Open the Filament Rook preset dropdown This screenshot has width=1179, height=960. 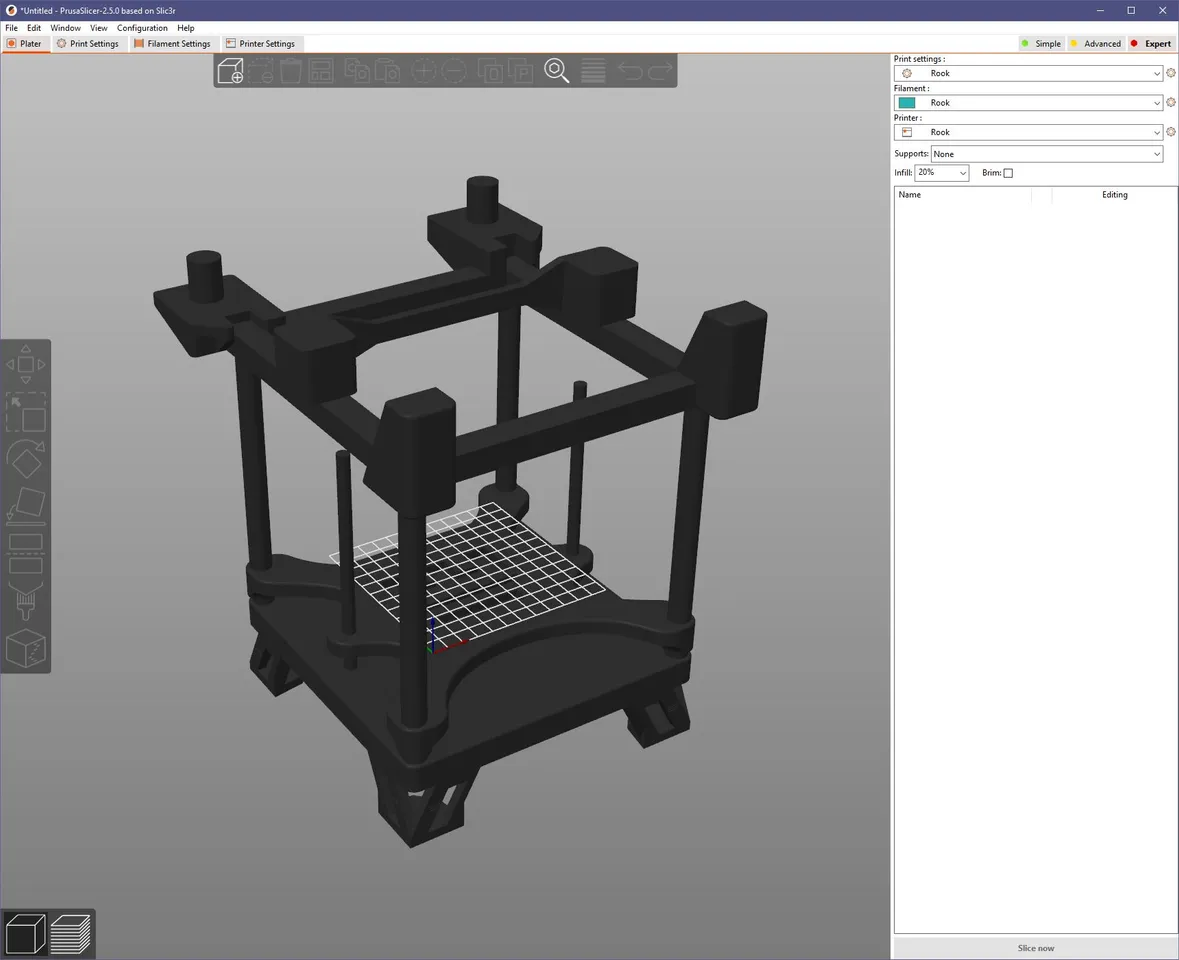coord(1029,102)
